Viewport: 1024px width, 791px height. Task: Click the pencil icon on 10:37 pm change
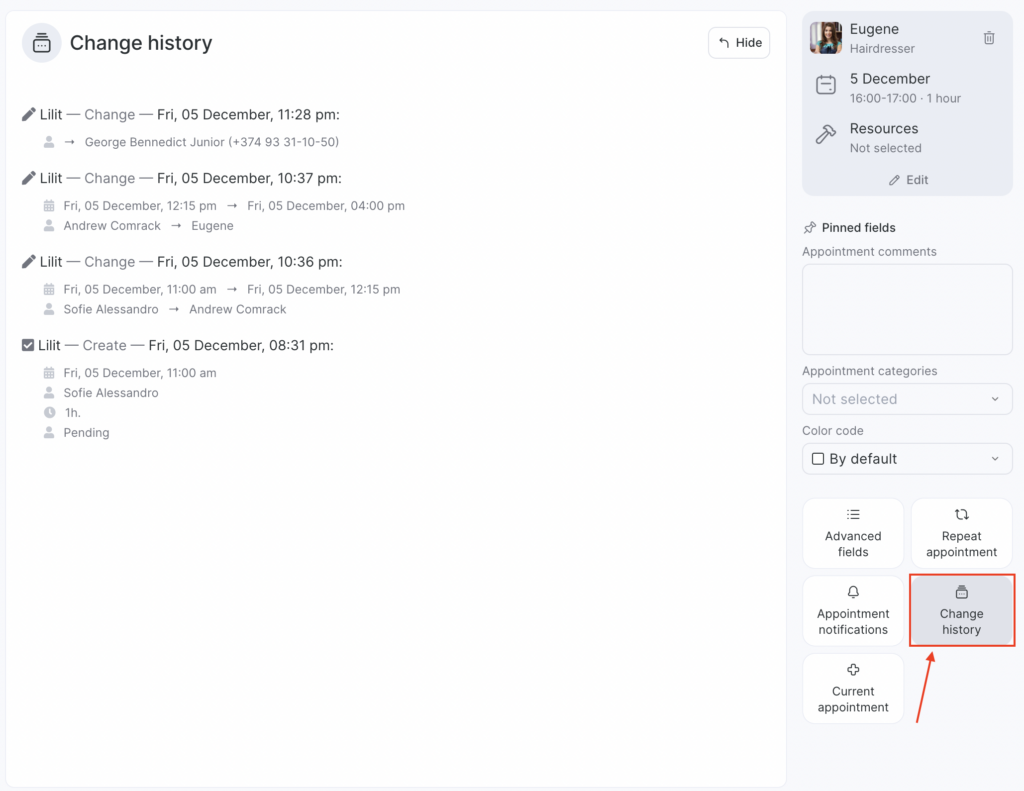click(29, 178)
